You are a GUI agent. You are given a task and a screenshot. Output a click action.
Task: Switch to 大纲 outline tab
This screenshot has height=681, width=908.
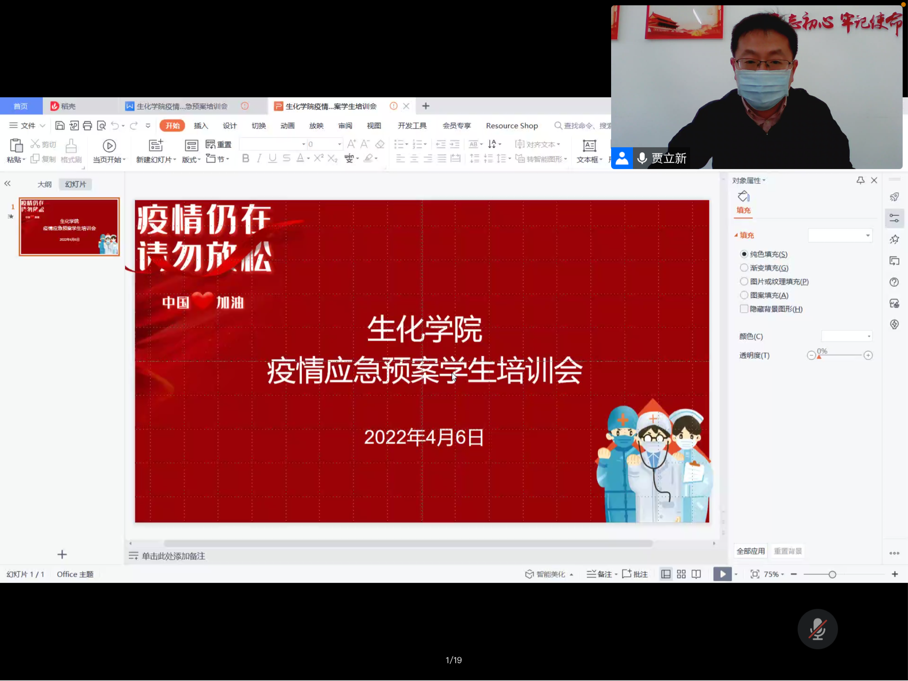(45, 184)
